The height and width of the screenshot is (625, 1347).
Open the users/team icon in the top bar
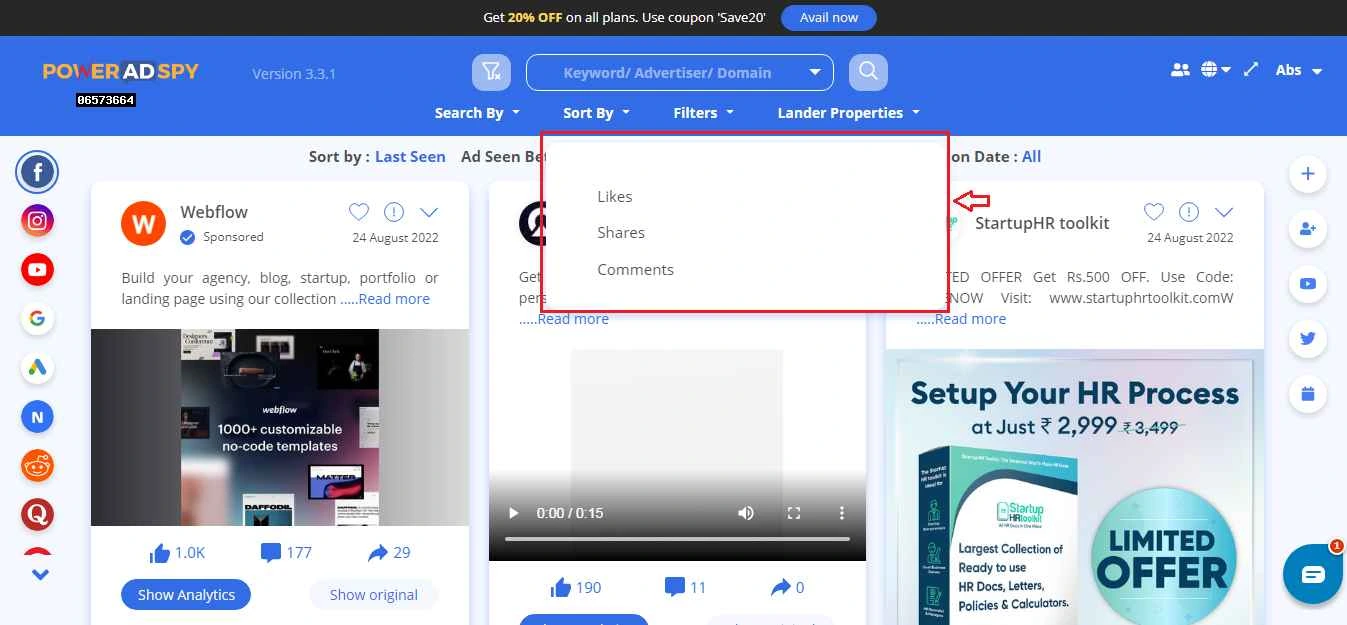[1180, 69]
